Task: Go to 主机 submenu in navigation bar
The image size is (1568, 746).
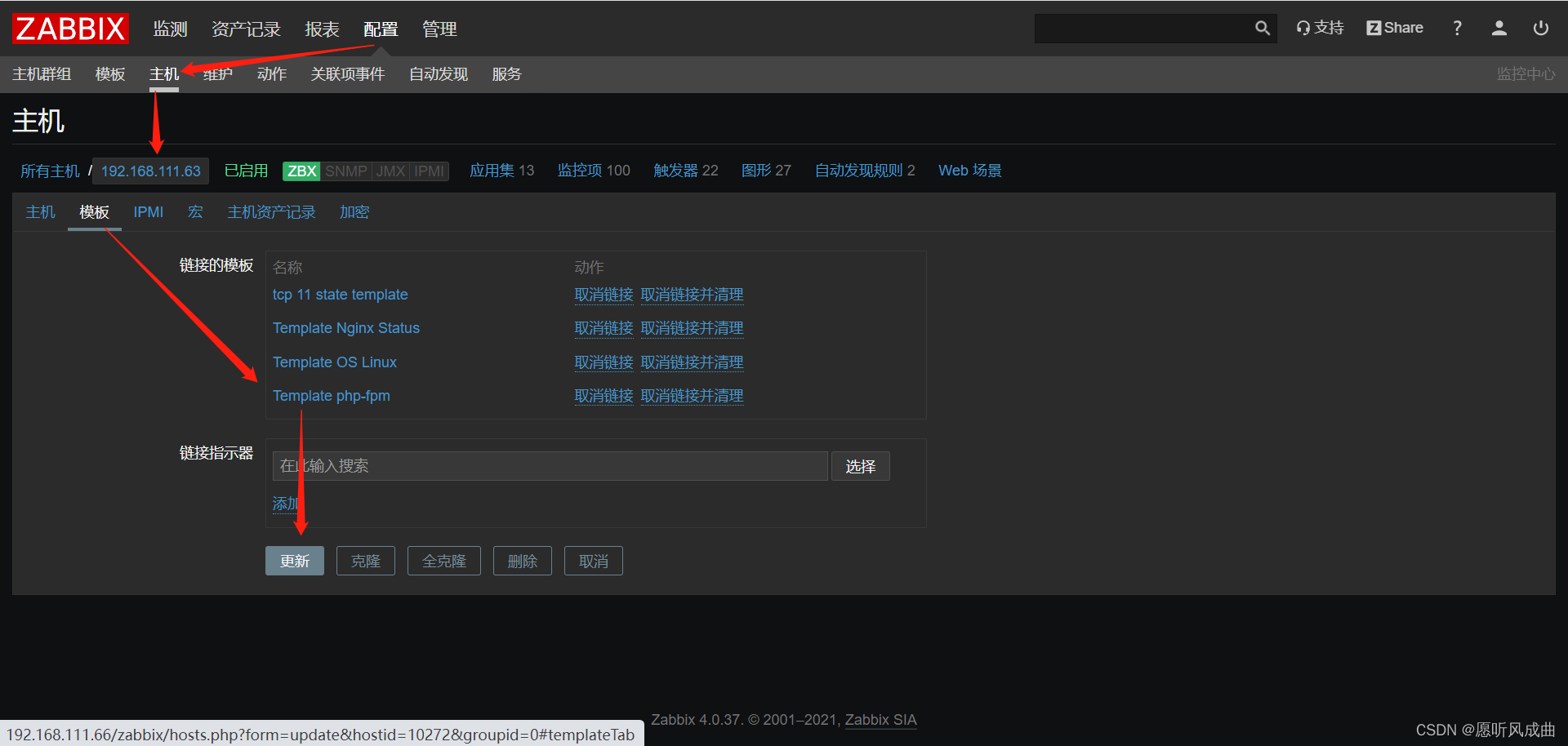Action: (x=164, y=74)
